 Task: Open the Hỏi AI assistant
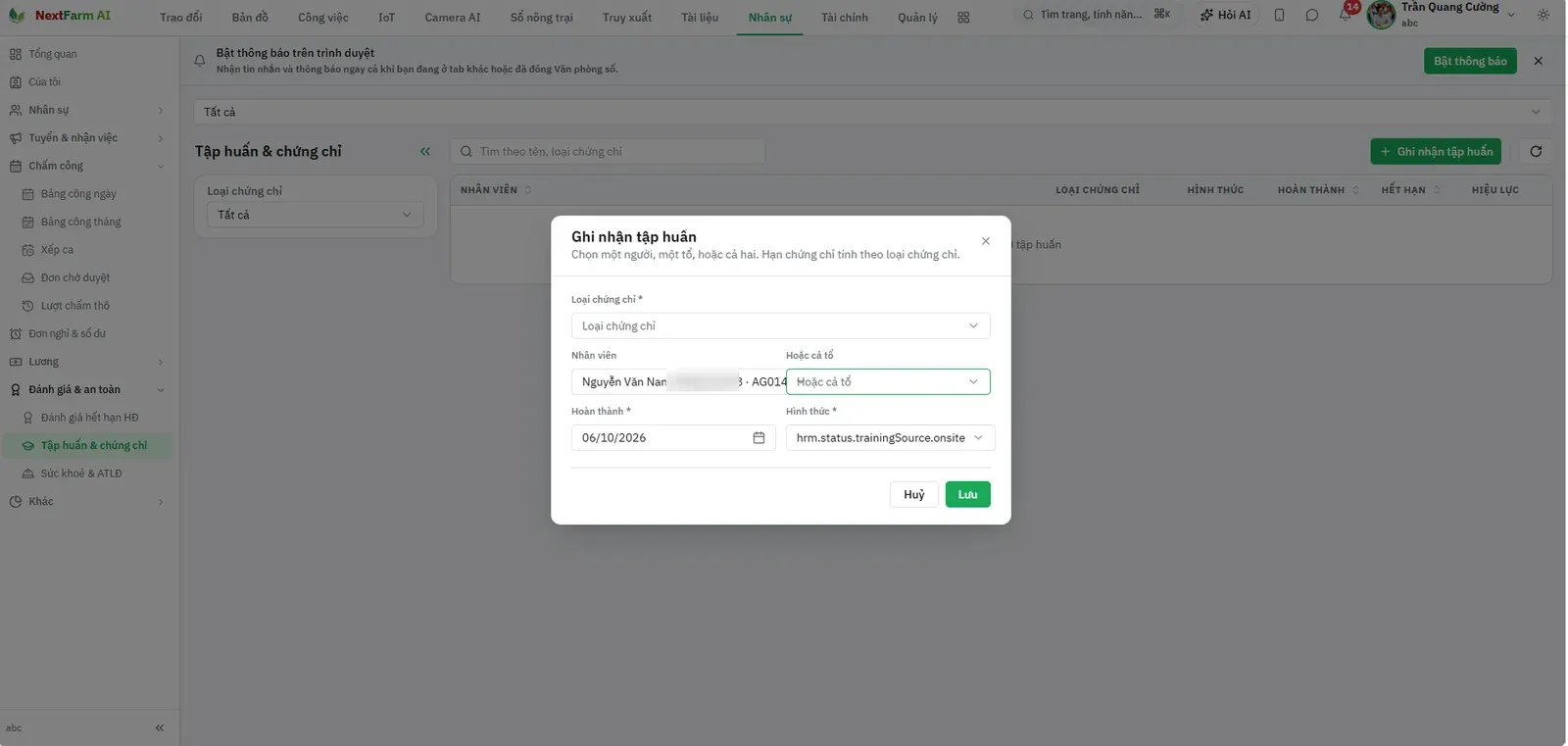1226,15
